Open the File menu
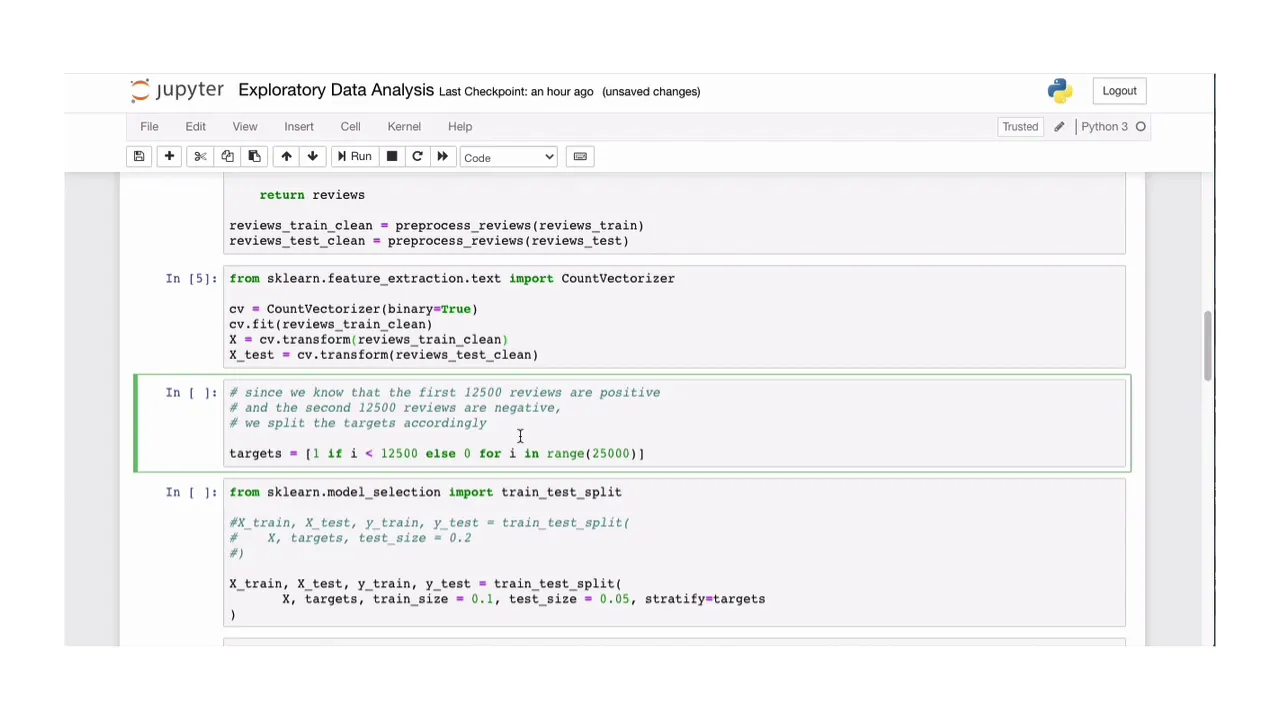The width and height of the screenshot is (1280, 720). [x=149, y=127]
